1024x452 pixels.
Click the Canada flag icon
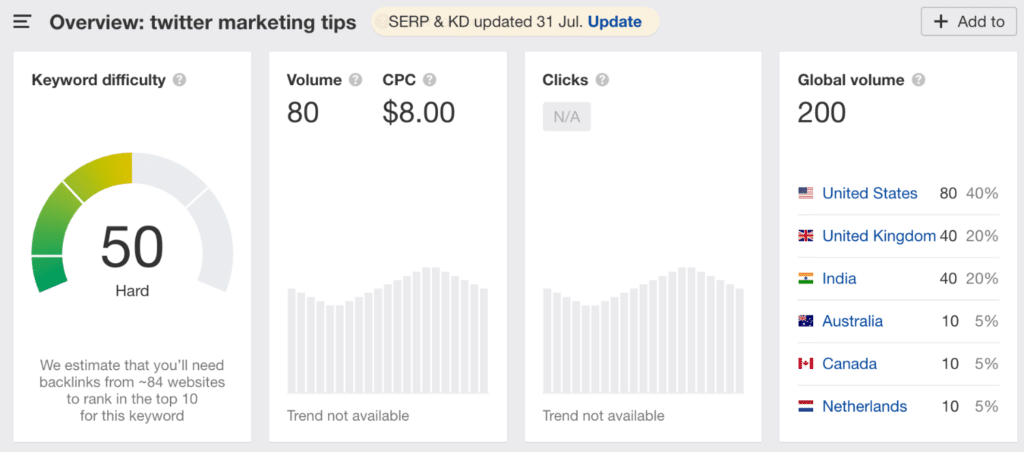805,364
